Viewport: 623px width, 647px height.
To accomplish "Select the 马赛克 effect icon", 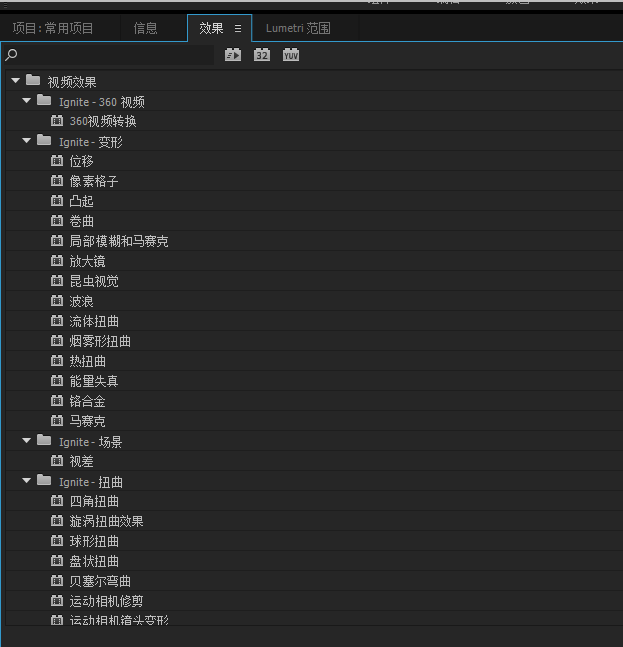I will [x=57, y=420].
